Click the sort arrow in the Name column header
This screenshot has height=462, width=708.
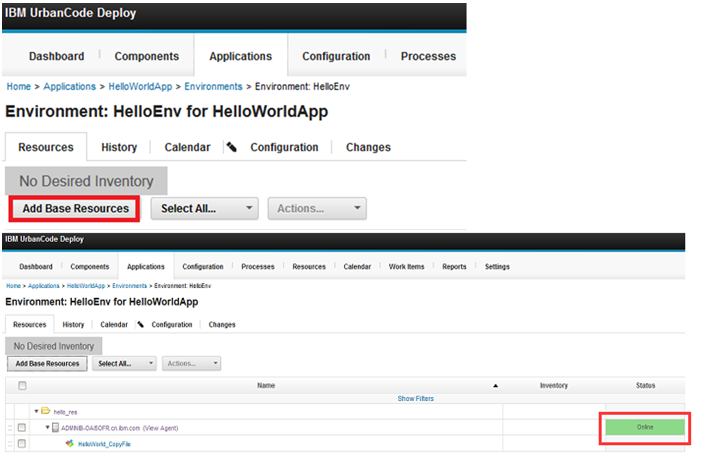pyautogui.click(x=495, y=386)
